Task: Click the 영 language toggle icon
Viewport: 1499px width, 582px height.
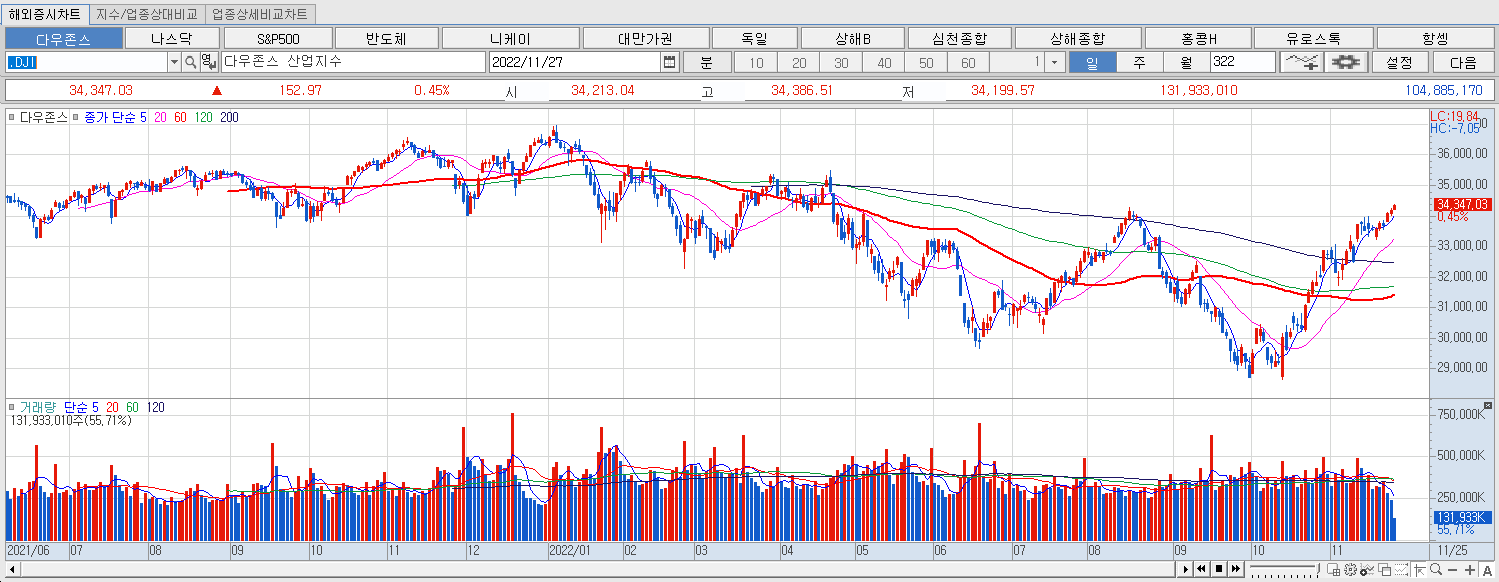Action: (x=207, y=62)
